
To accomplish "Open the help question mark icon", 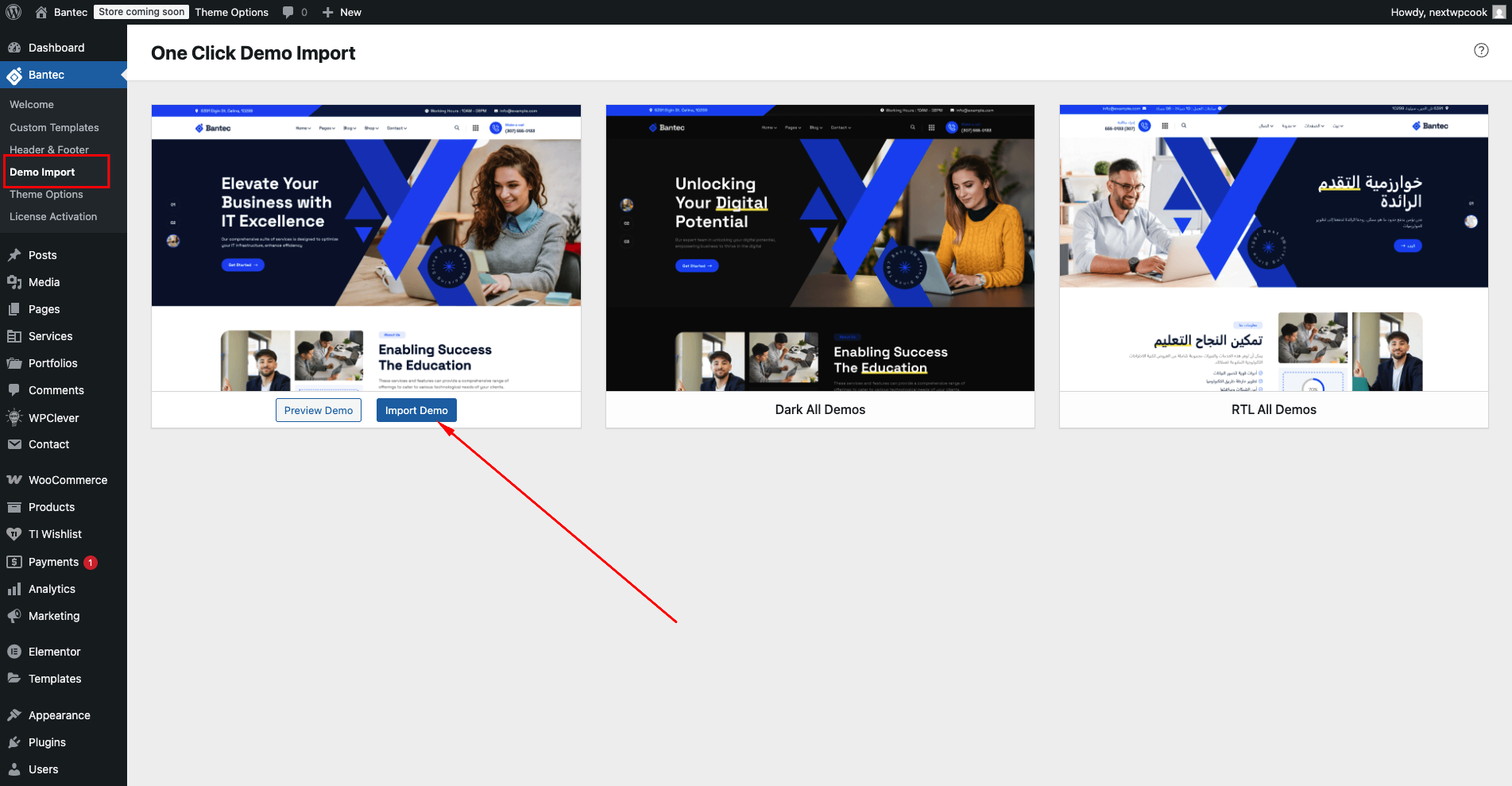I will [1481, 50].
